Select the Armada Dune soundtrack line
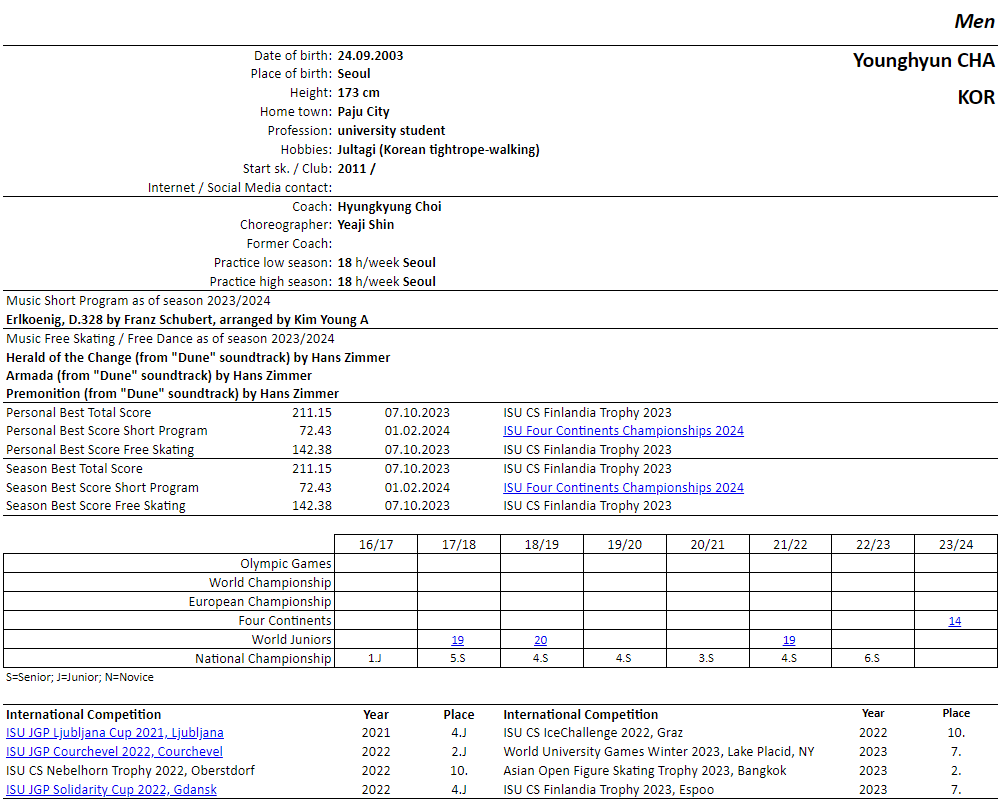The width and height of the screenshot is (1006, 804). coord(158,375)
